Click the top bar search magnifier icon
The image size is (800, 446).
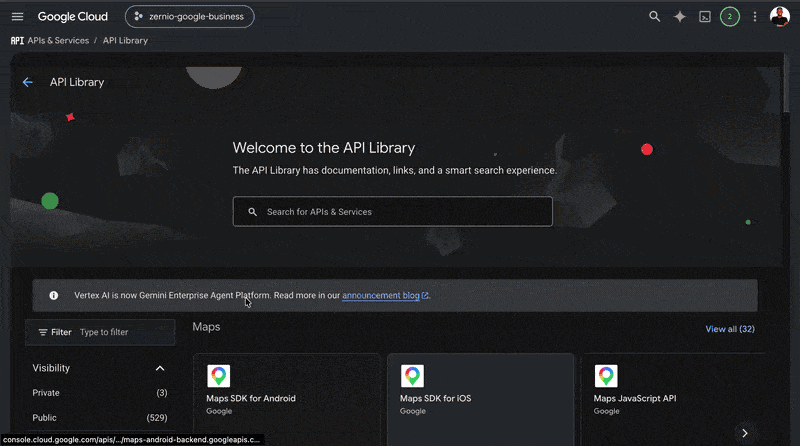(x=654, y=17)
